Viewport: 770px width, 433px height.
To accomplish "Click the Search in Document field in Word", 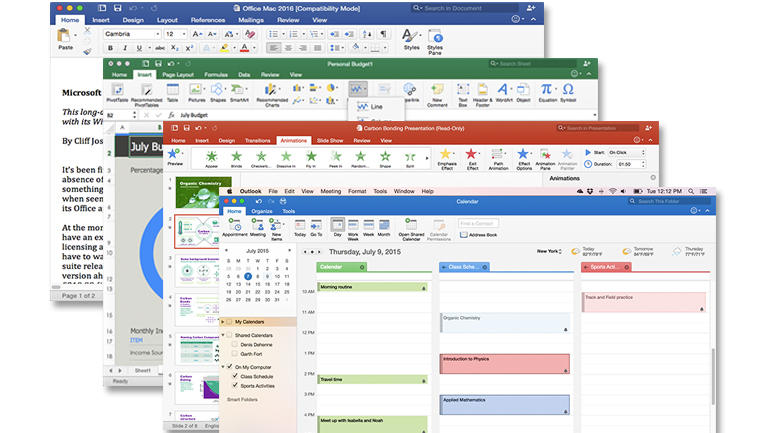I will click(465, 8).
